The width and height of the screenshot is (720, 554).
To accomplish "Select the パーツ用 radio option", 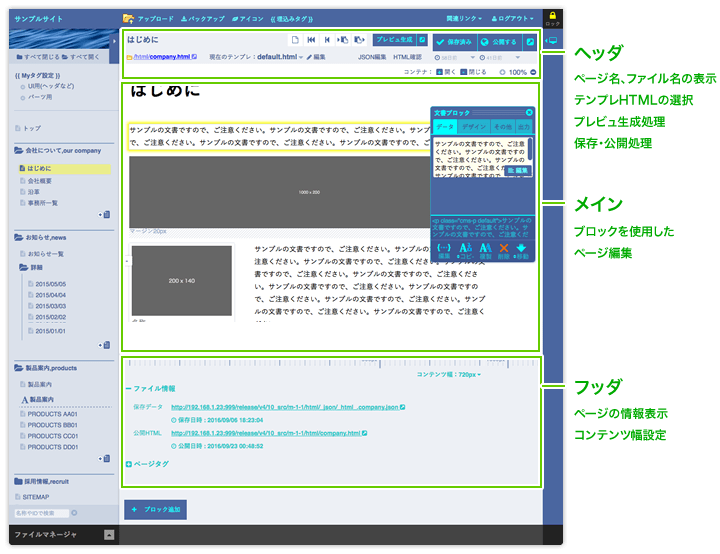I will 23,97.
